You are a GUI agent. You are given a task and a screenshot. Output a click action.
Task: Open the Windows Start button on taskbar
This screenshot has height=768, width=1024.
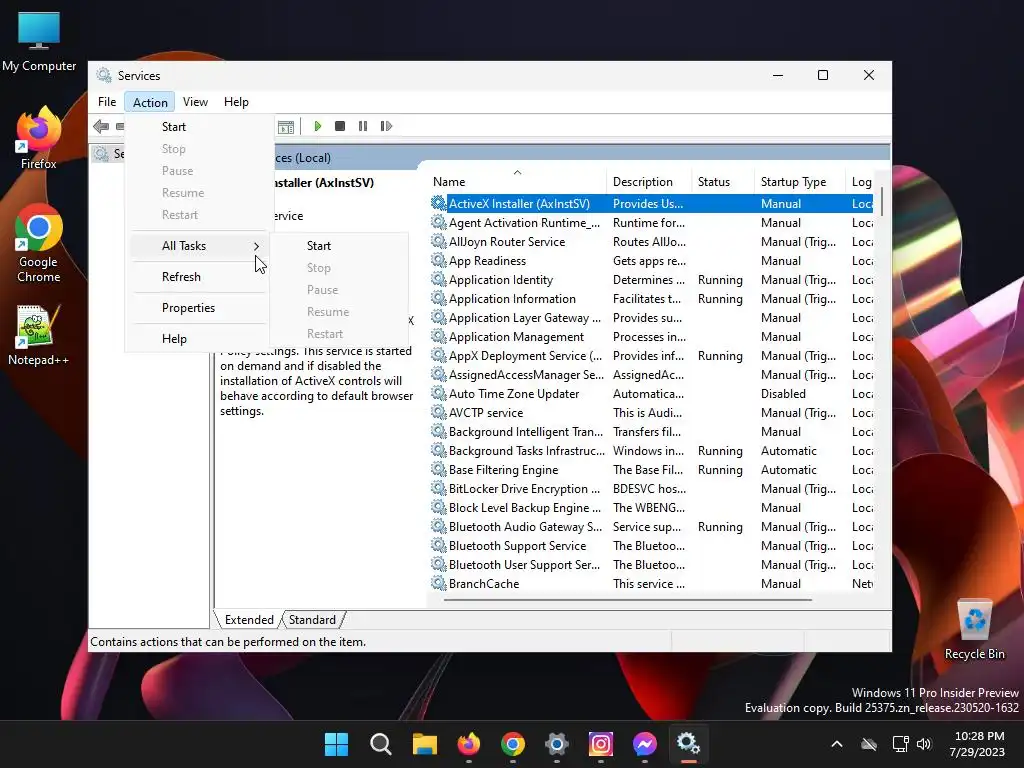click(x=336, y=744)
